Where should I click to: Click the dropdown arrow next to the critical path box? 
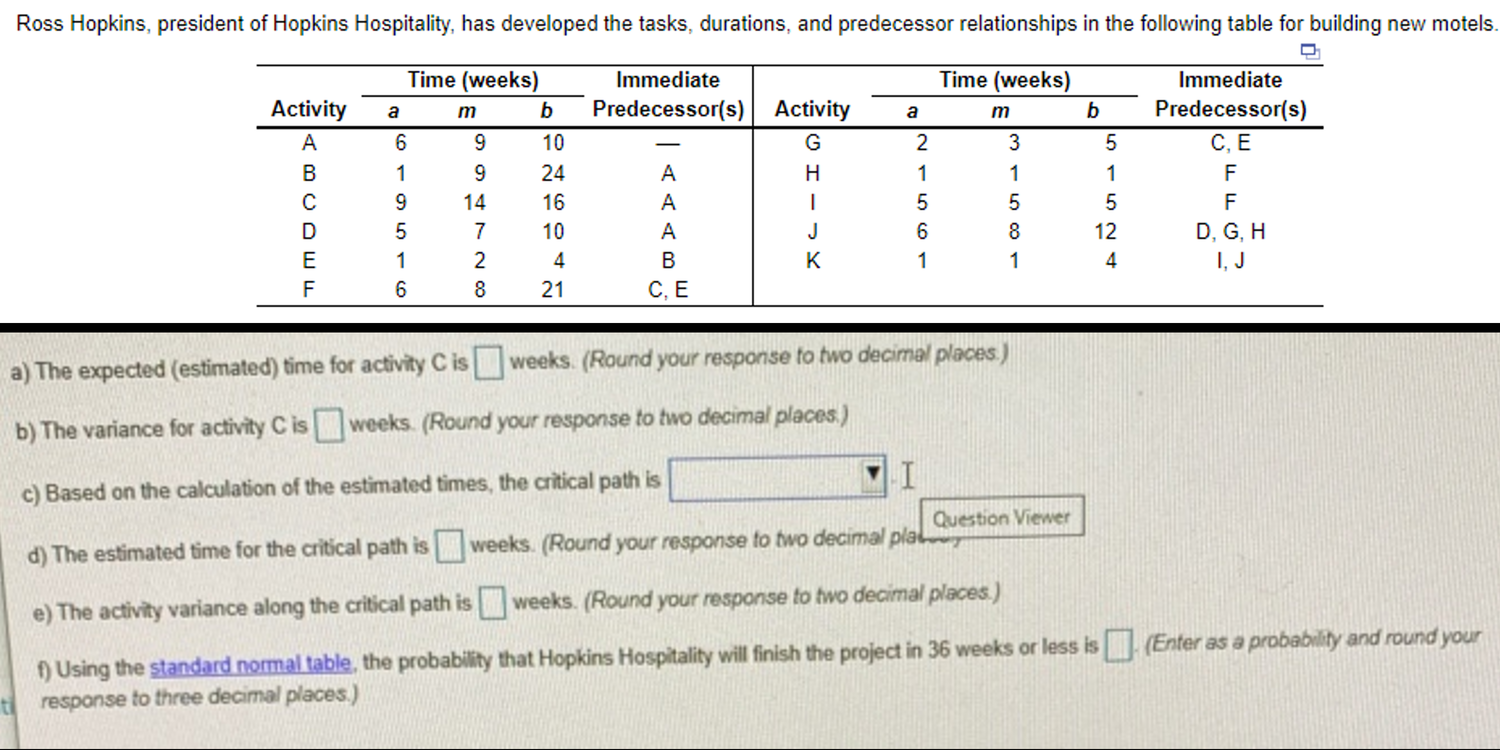coord(872,477)
